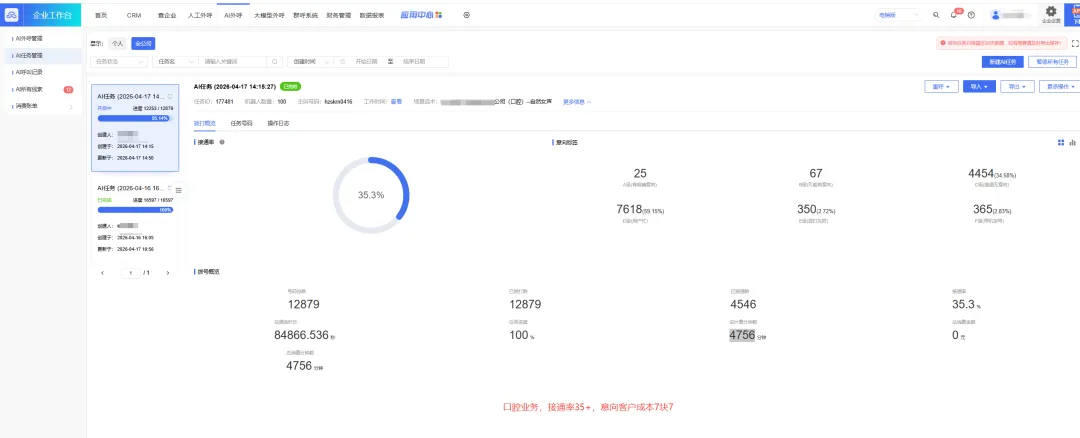
Task: Click the 100% progress bar on second card
Action: [135, 209]
